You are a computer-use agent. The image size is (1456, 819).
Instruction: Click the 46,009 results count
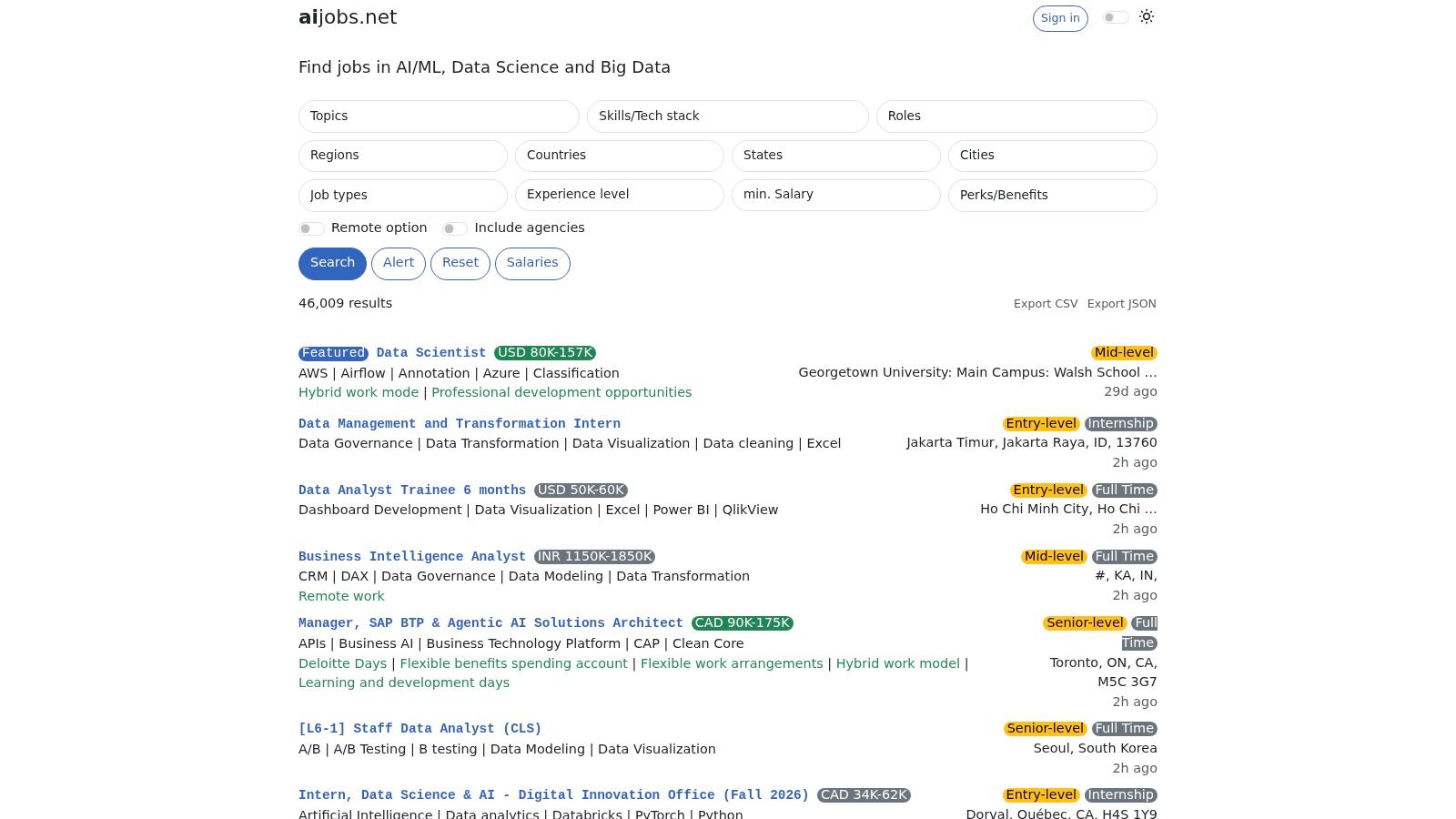coord(345,304)
